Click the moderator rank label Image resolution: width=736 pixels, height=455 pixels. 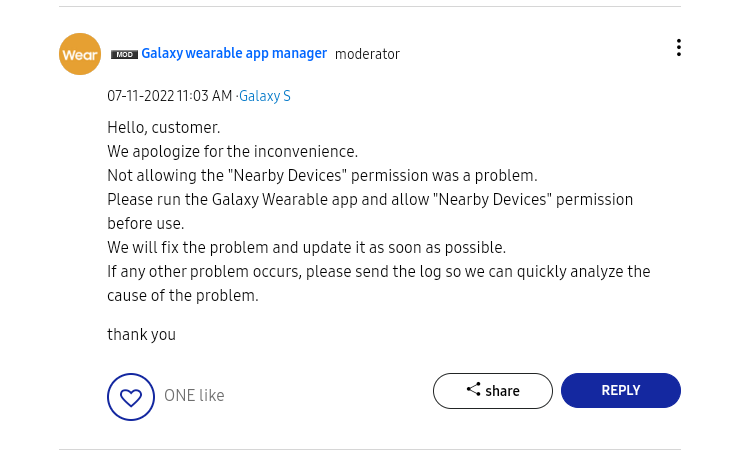[367, 54]
